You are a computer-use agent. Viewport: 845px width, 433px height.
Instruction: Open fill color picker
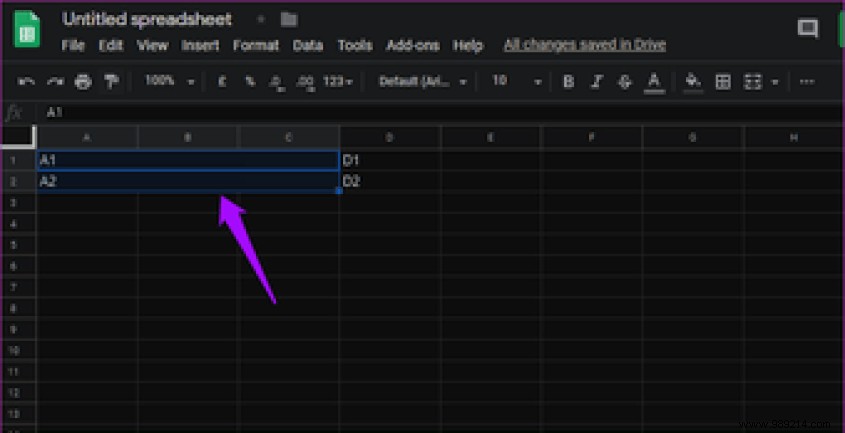(693, 82)
